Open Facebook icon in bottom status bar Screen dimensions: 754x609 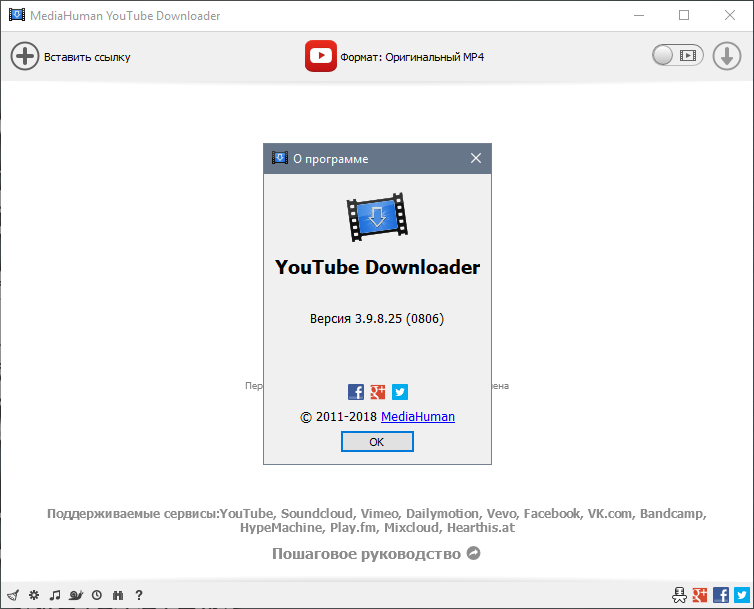(x=721, y=595)
